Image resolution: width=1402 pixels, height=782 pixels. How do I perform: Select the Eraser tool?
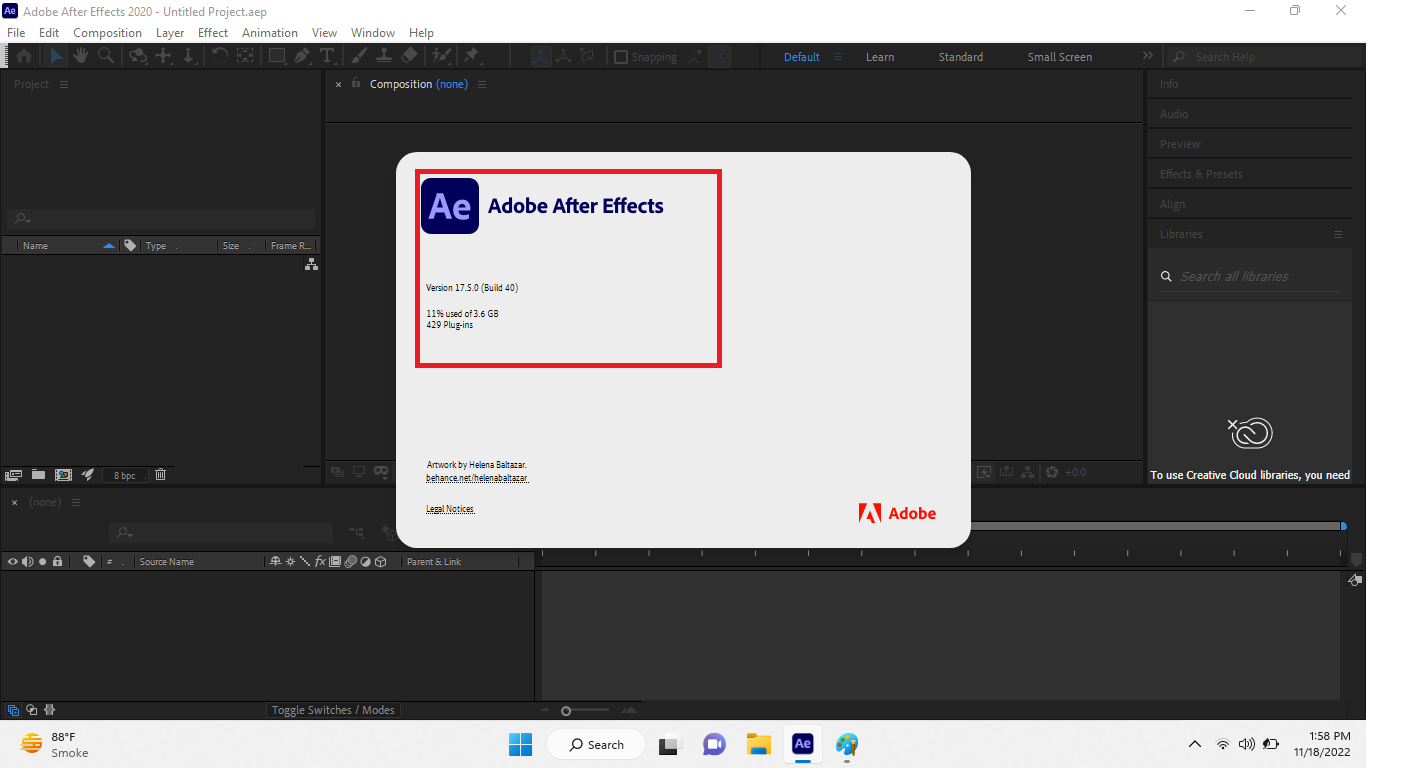(x=410, y=57)
